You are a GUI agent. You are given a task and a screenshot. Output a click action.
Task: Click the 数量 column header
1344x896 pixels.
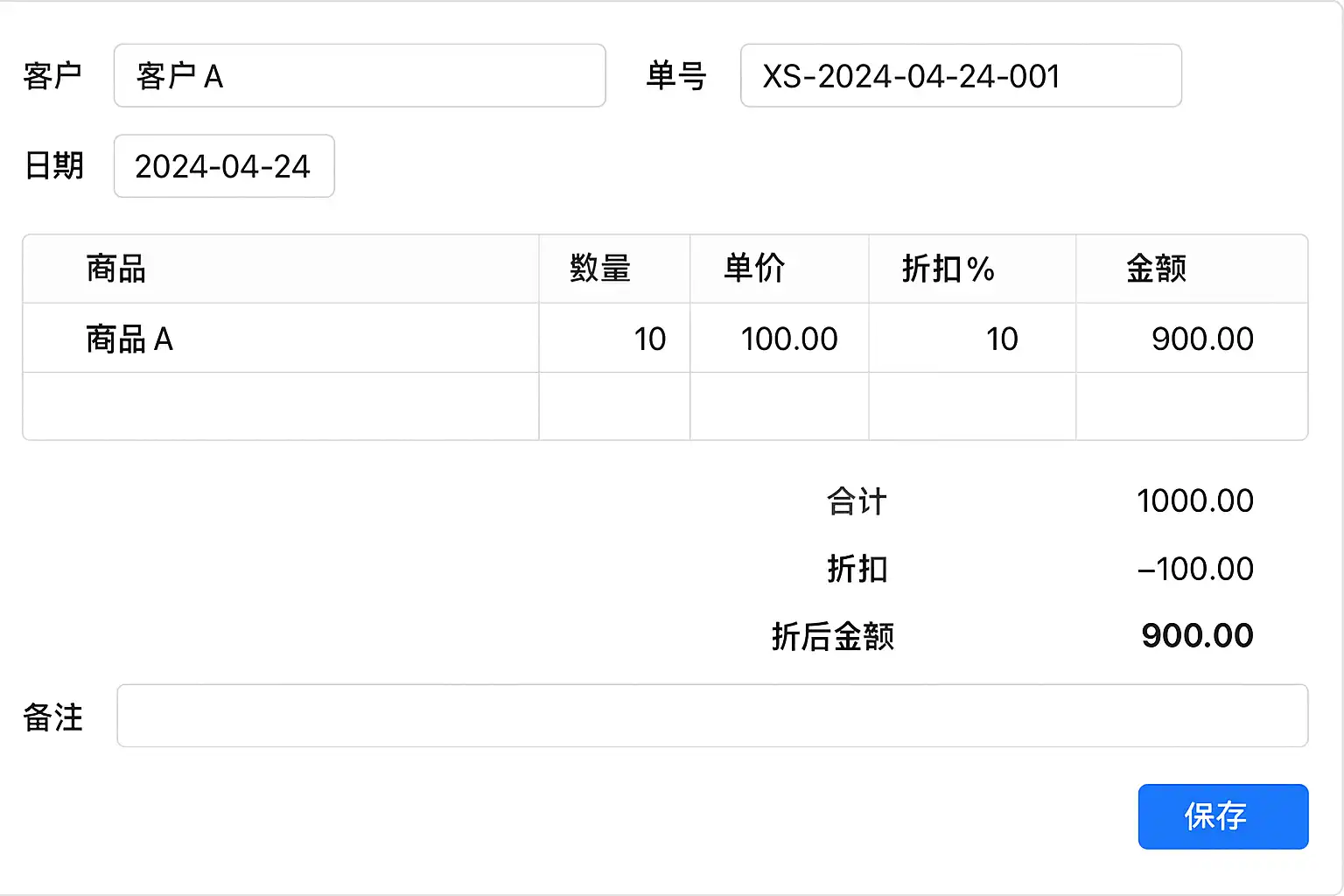[600, 269]
